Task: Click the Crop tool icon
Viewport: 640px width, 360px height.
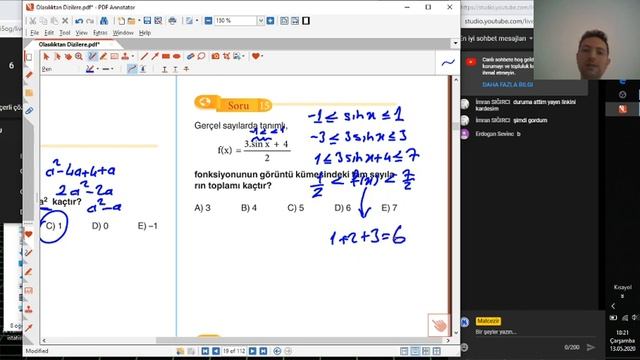Action: [227, 56]
